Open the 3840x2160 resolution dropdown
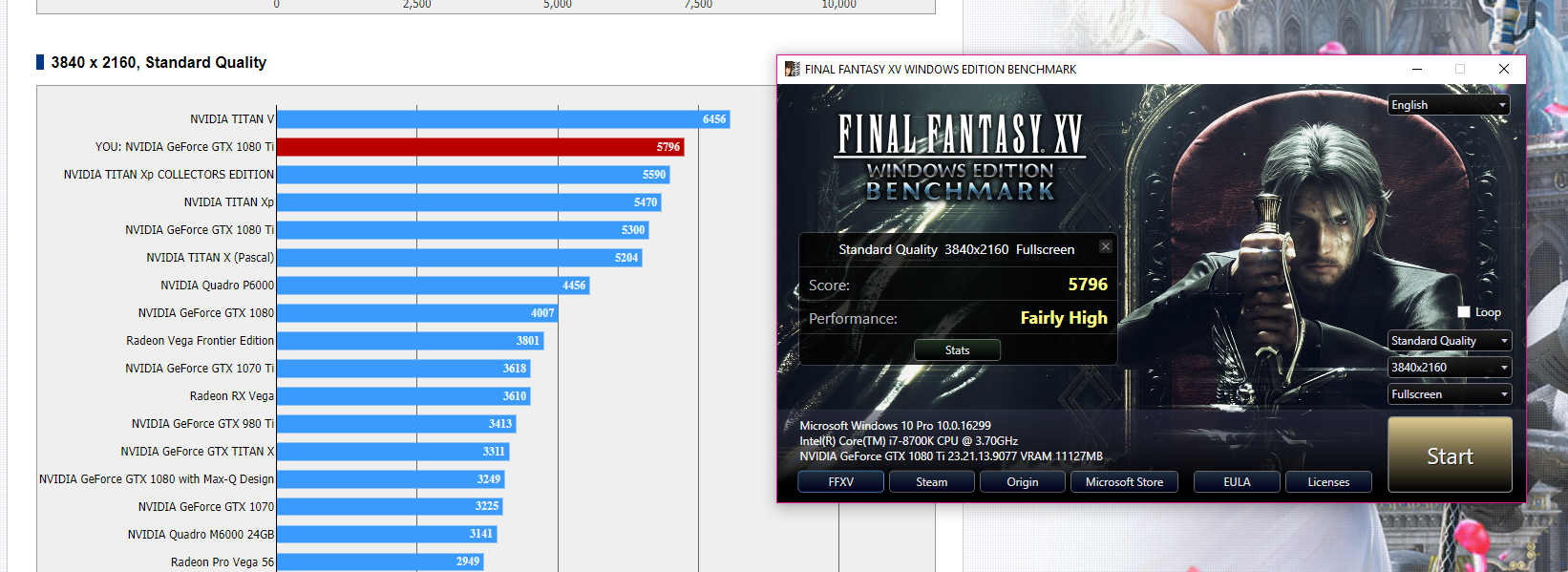The image size is (1568, 572). [x=1449, y=368]
